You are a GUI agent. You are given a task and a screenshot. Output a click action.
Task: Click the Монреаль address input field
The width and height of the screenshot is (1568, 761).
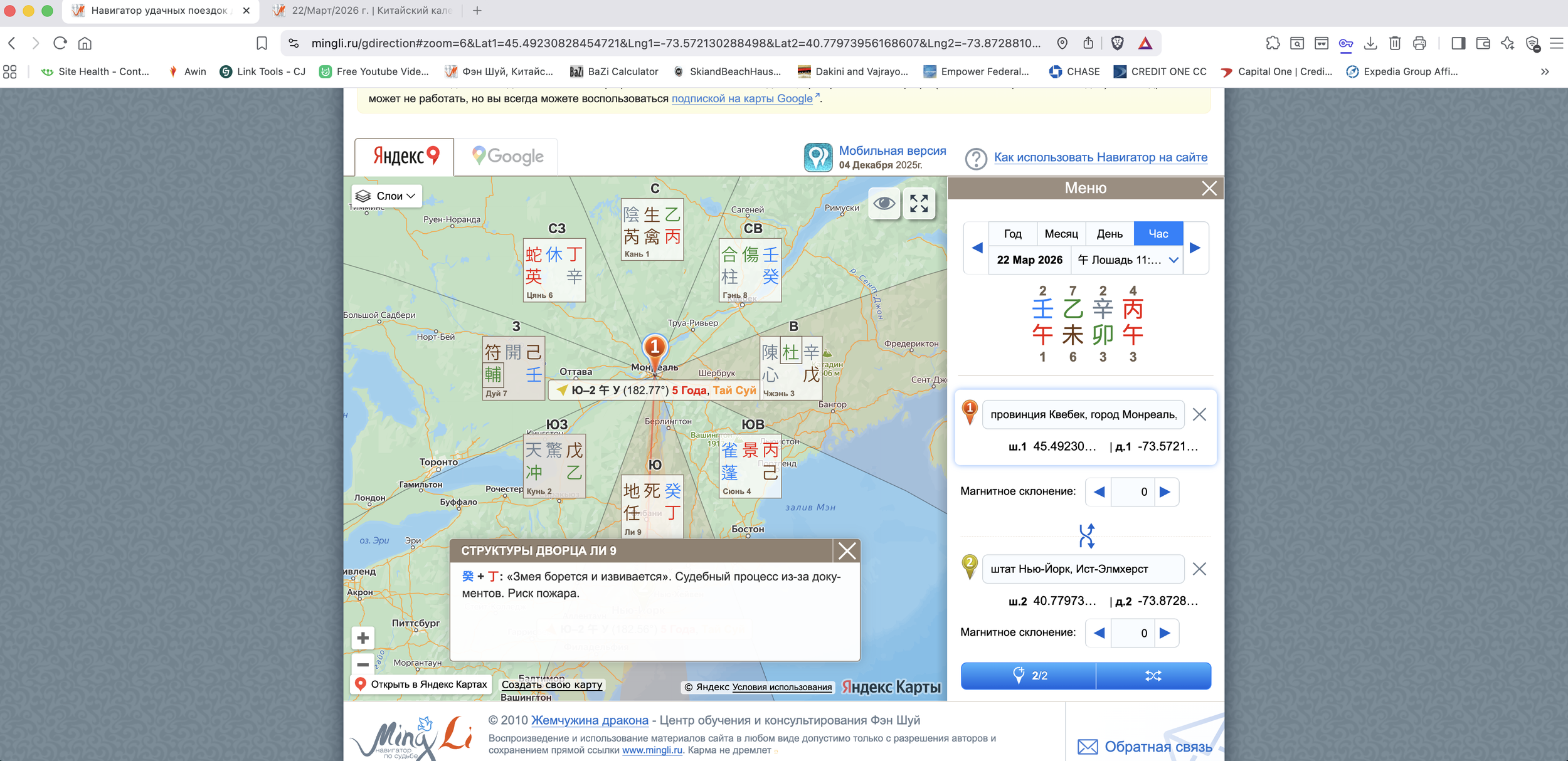click(1083, 414)
